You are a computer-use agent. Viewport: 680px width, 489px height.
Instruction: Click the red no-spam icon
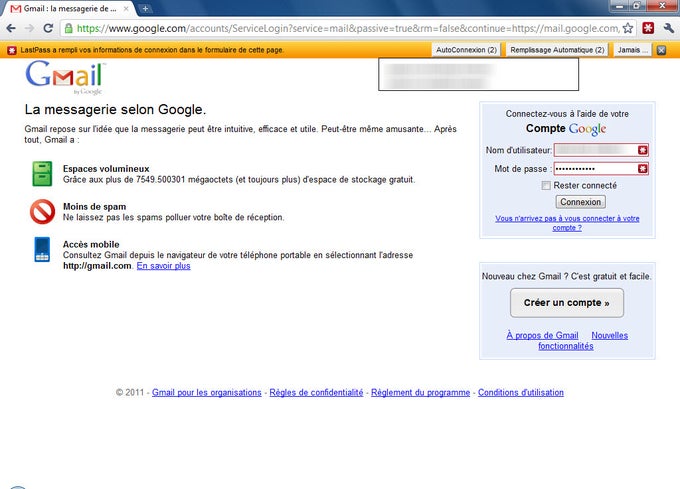pyautogui.click(x=42, y=212)
